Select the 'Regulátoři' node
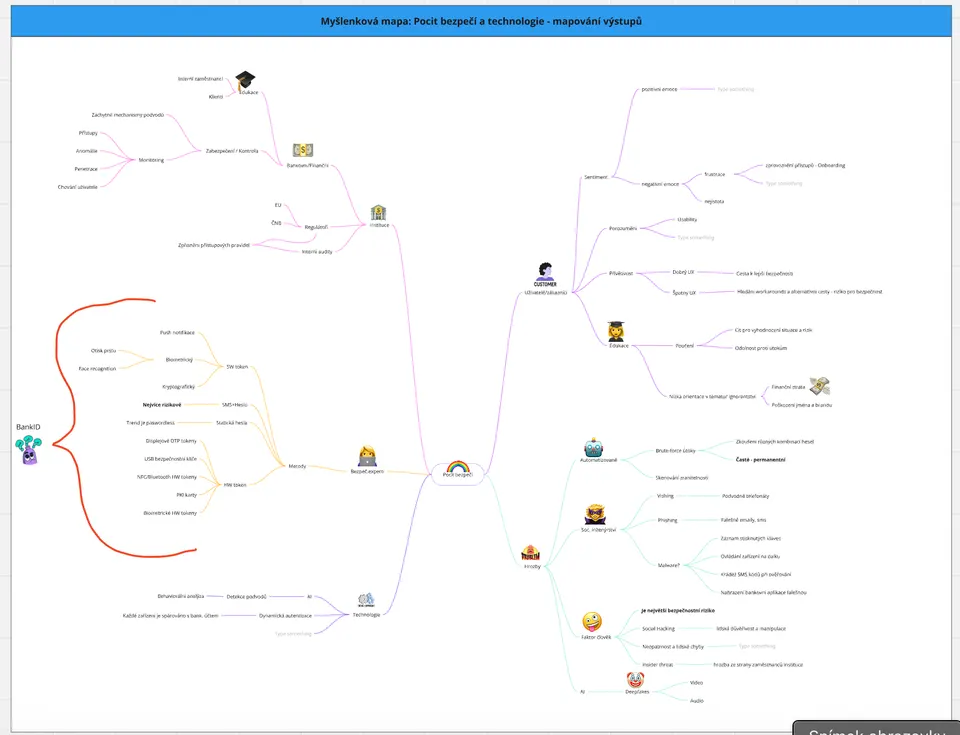The image size is (960, 735). pyautogui.click(x=317, y=227)
